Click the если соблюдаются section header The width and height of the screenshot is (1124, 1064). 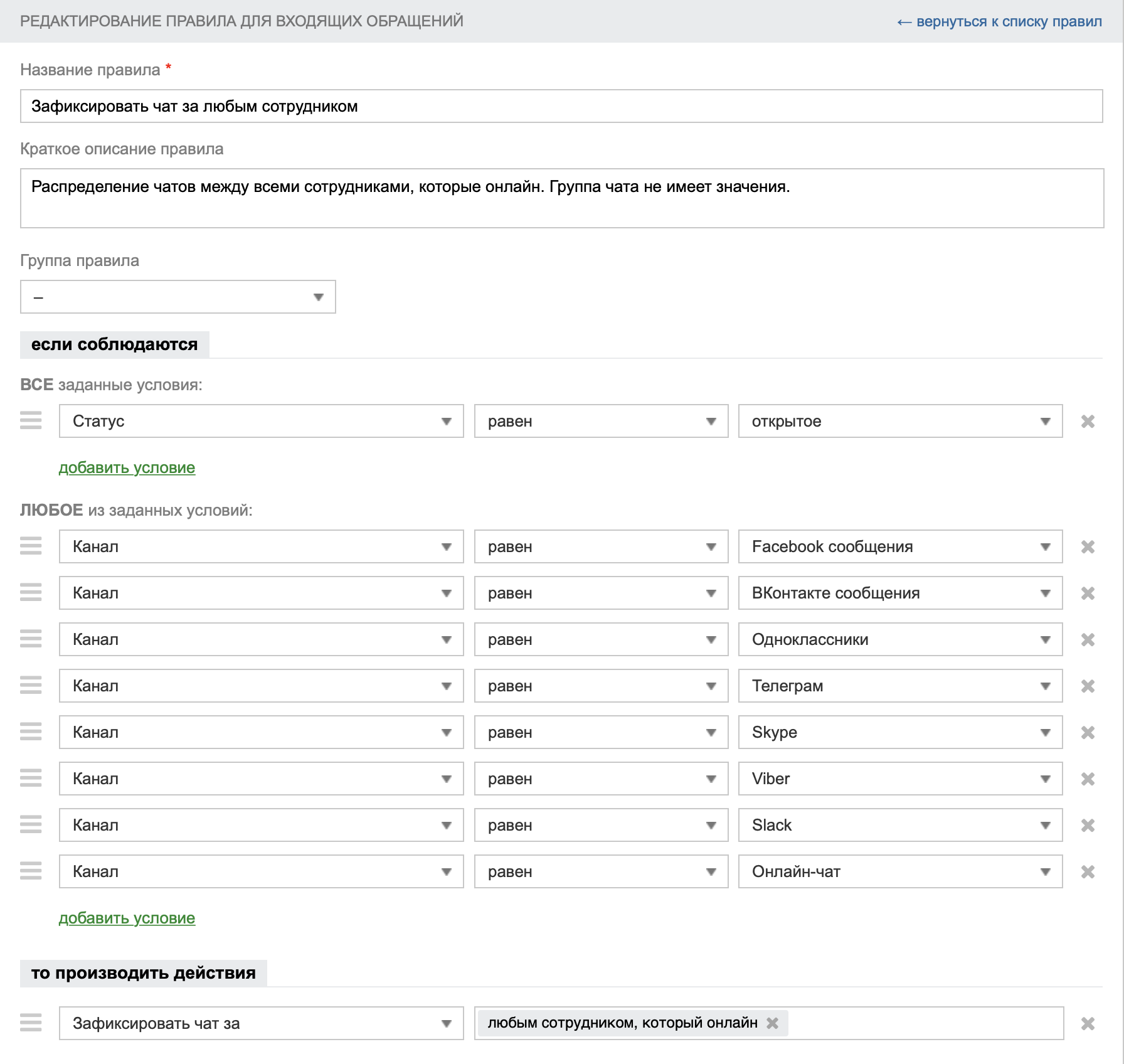tap(115, 344)
